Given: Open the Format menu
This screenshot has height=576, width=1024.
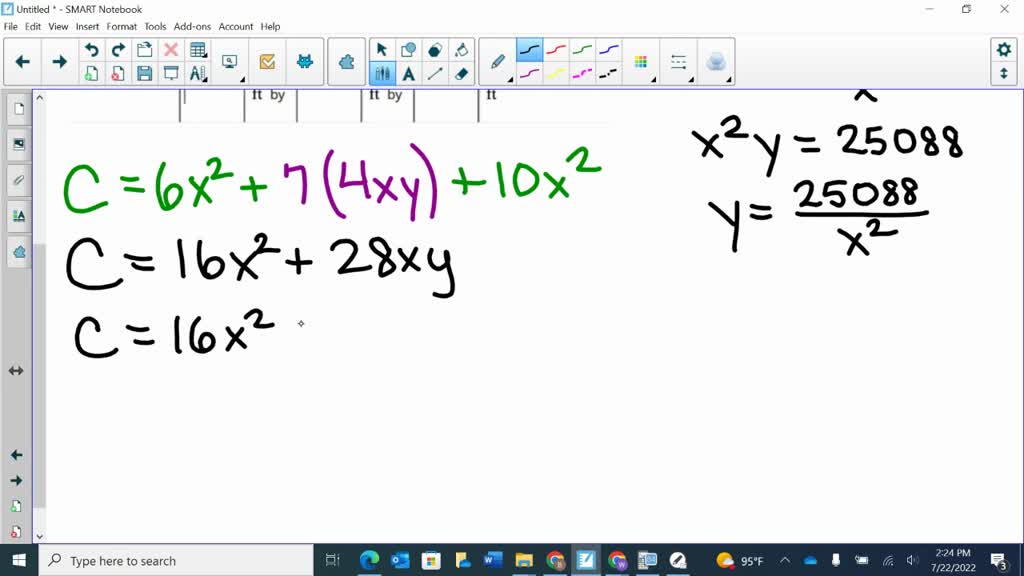Looking at the screenshot, I should pyautogui.click(x=121, y=27).
